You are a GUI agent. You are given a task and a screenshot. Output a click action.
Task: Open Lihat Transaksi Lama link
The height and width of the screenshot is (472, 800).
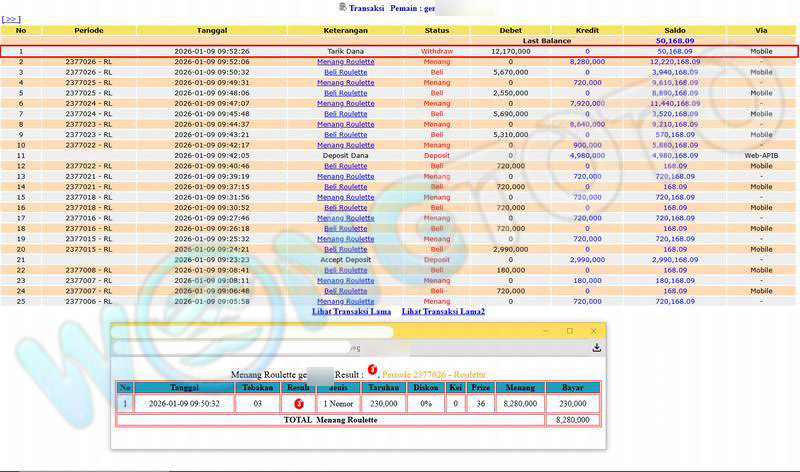351,312
